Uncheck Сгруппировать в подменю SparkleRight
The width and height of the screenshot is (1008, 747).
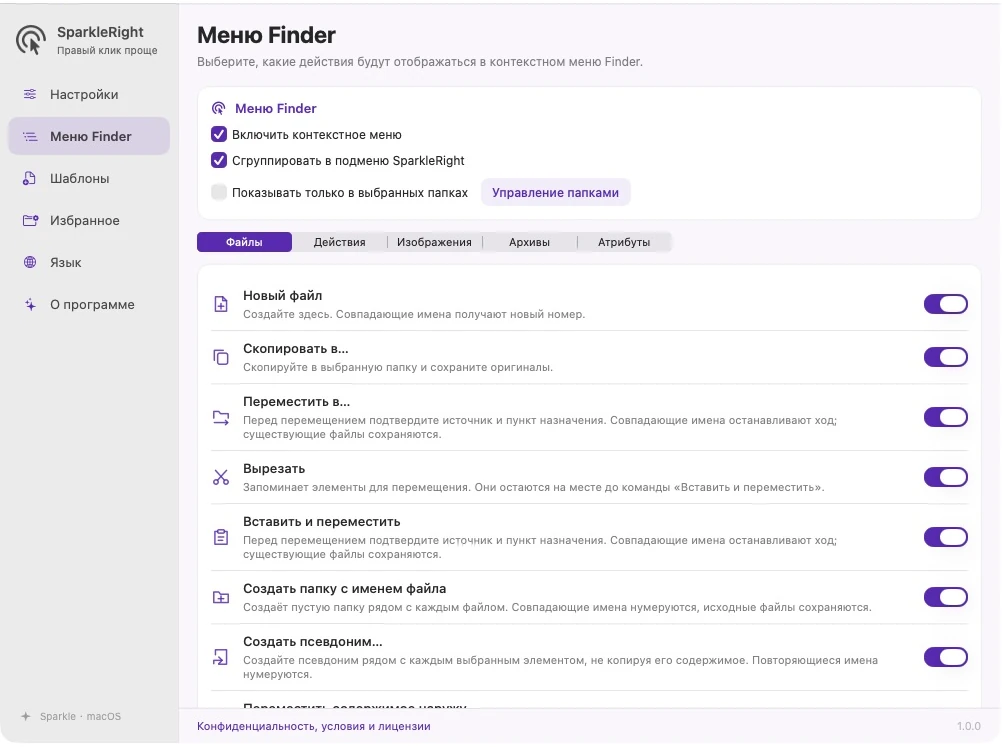[x=219, y=160]
